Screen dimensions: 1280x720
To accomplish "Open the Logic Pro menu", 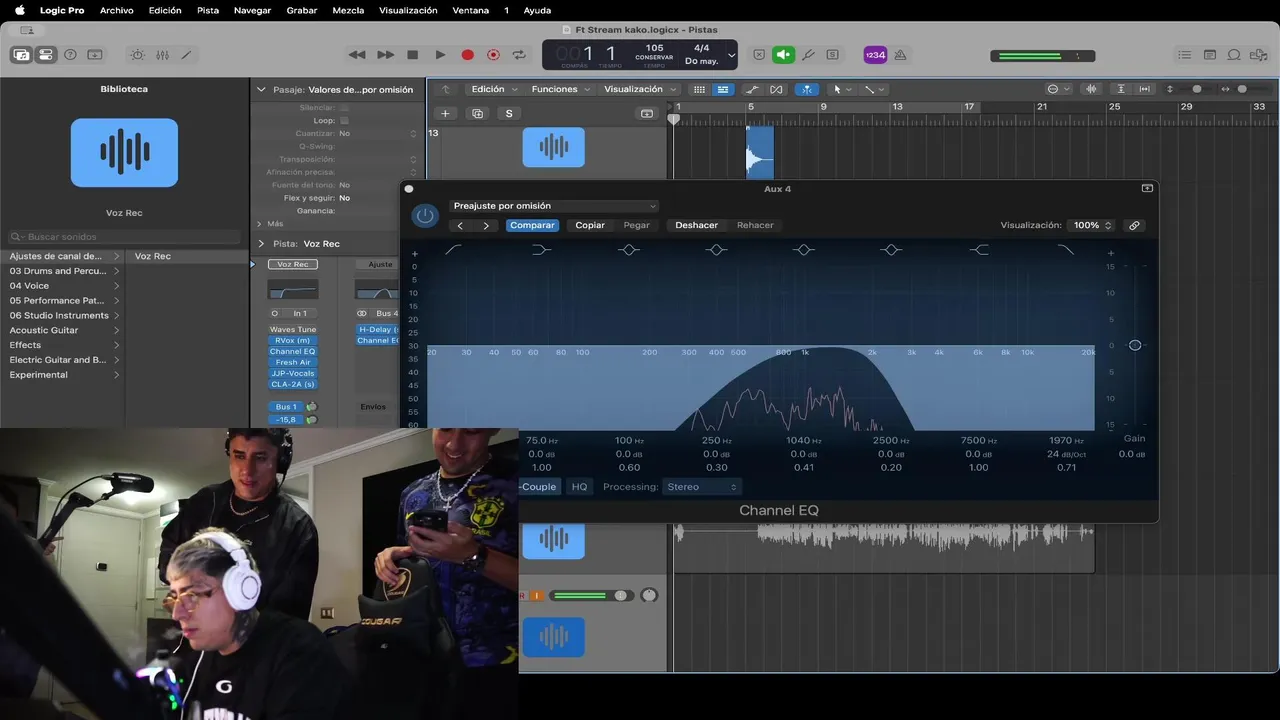I will pyautogui.click(x=62, y=10).
